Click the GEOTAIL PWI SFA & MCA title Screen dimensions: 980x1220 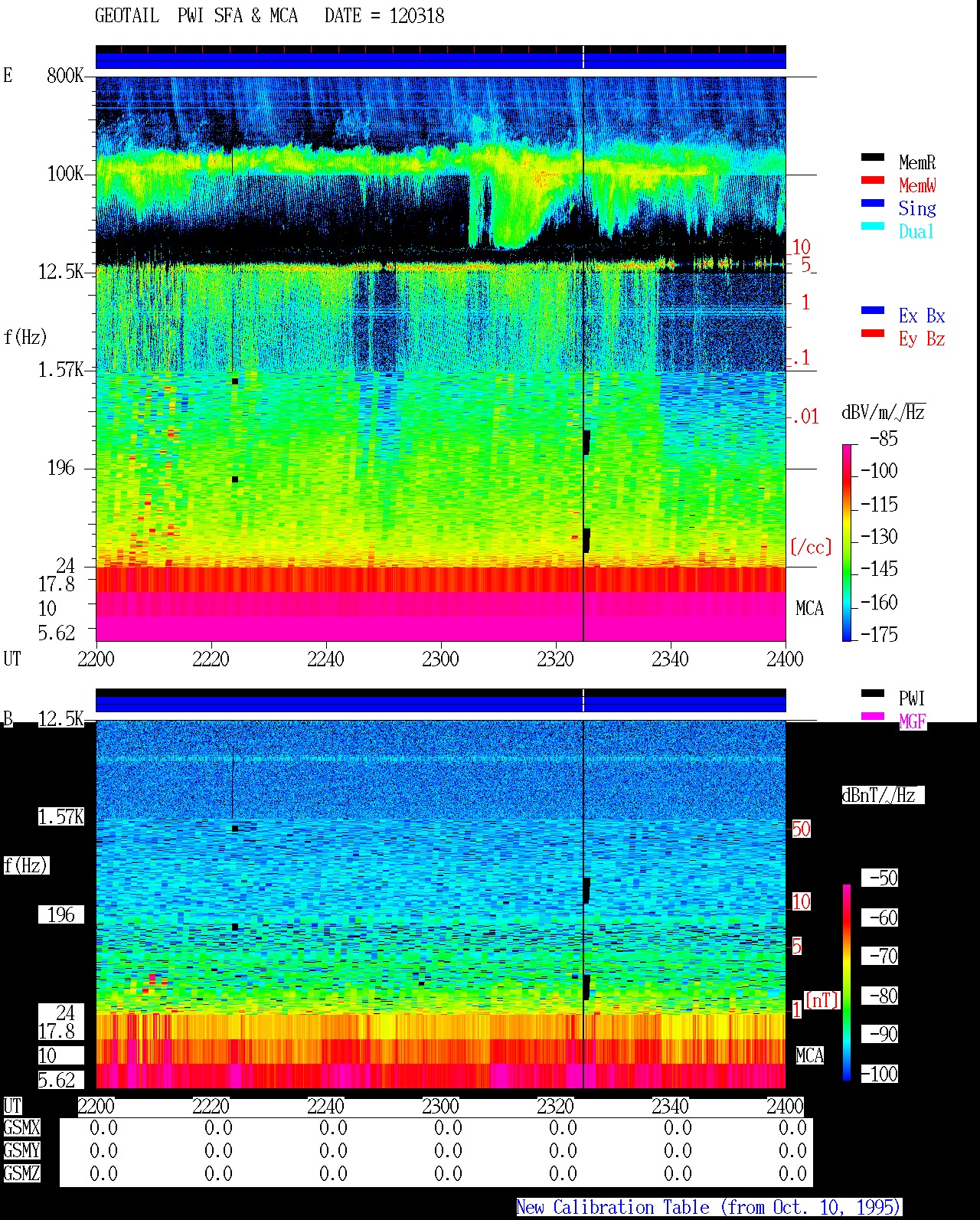click(x=269, y=16)
